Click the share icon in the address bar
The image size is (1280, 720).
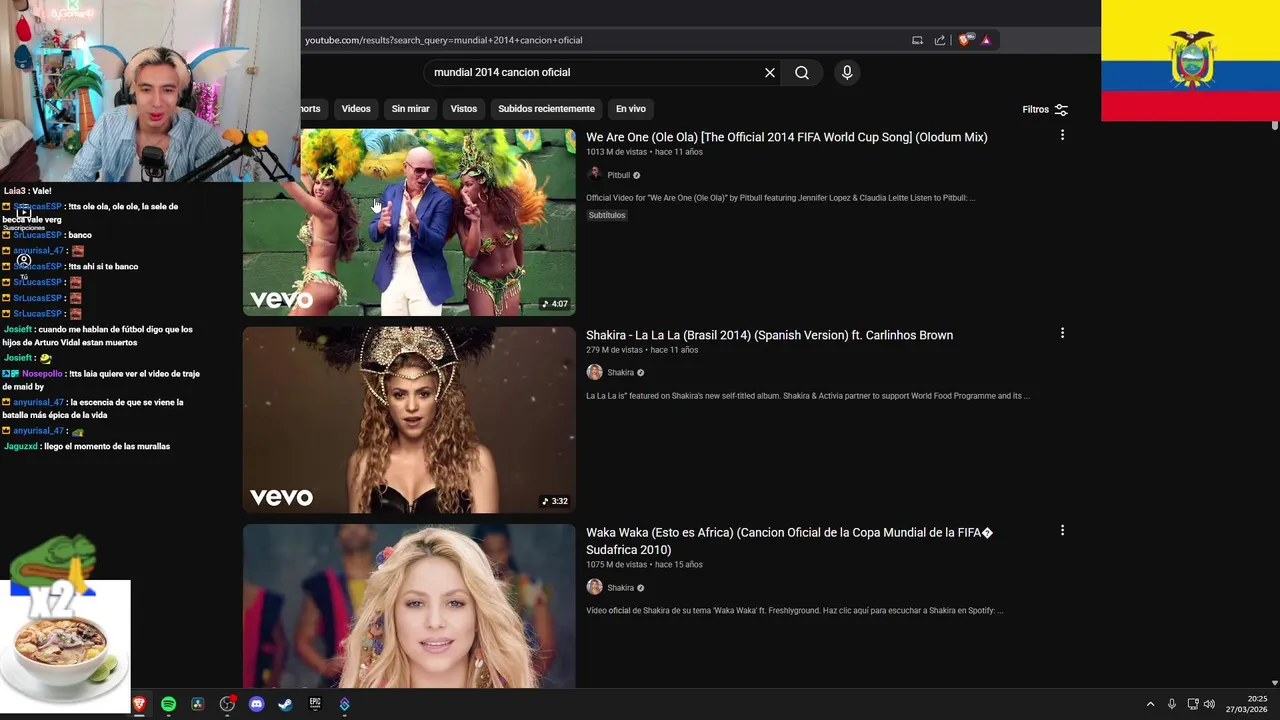click(x=940, y=40)
